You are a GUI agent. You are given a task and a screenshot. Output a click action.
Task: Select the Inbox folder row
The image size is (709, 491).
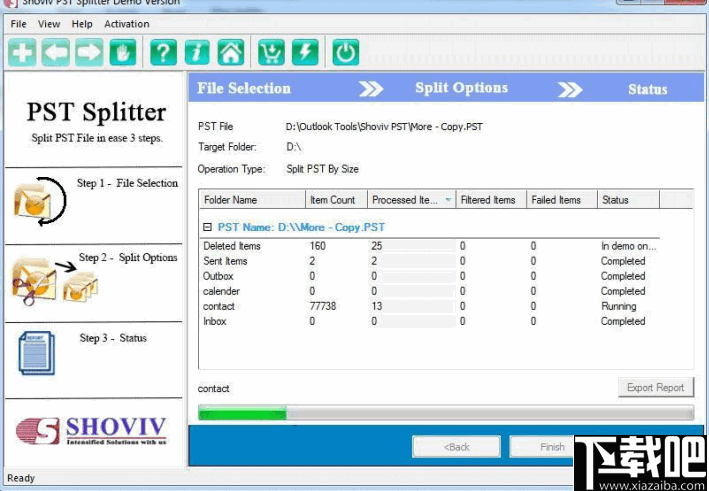(x=430, y=321)
